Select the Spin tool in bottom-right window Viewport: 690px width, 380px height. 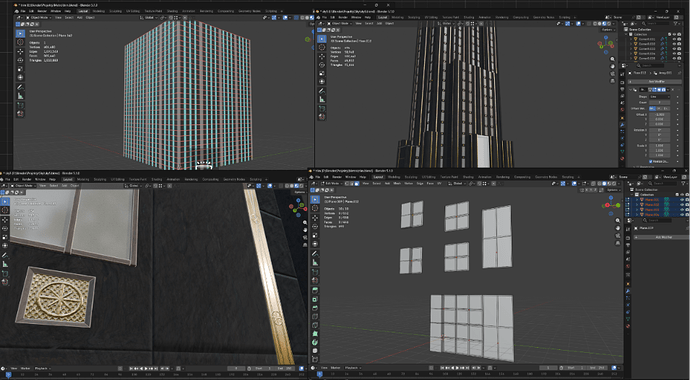coord(315,342)
